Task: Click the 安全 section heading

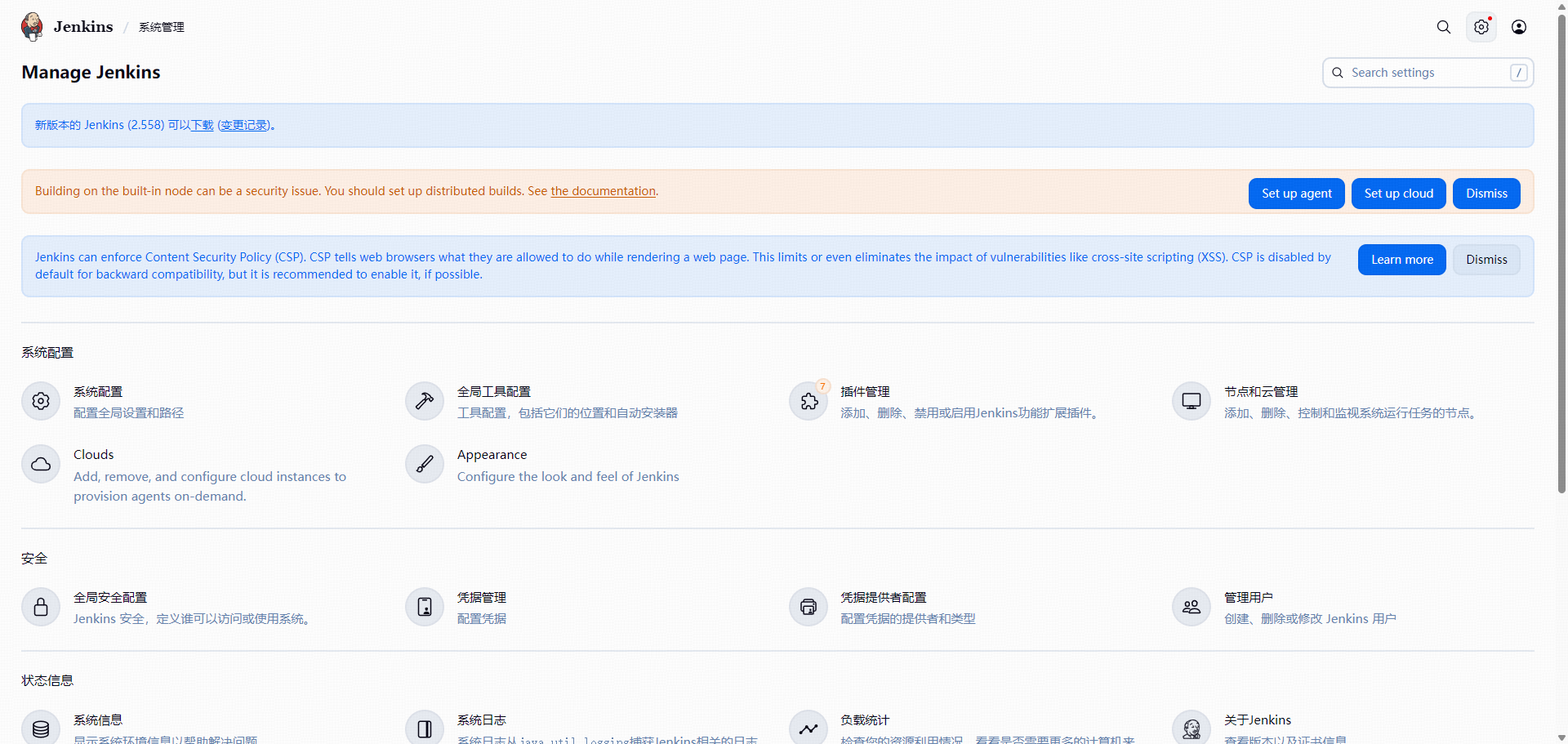Action: 34,559
